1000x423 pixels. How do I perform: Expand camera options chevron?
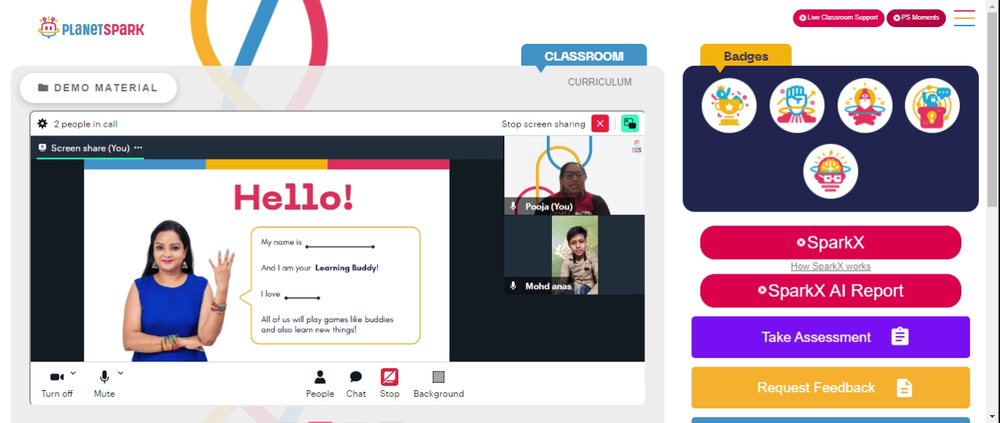[x=73, y=373]
